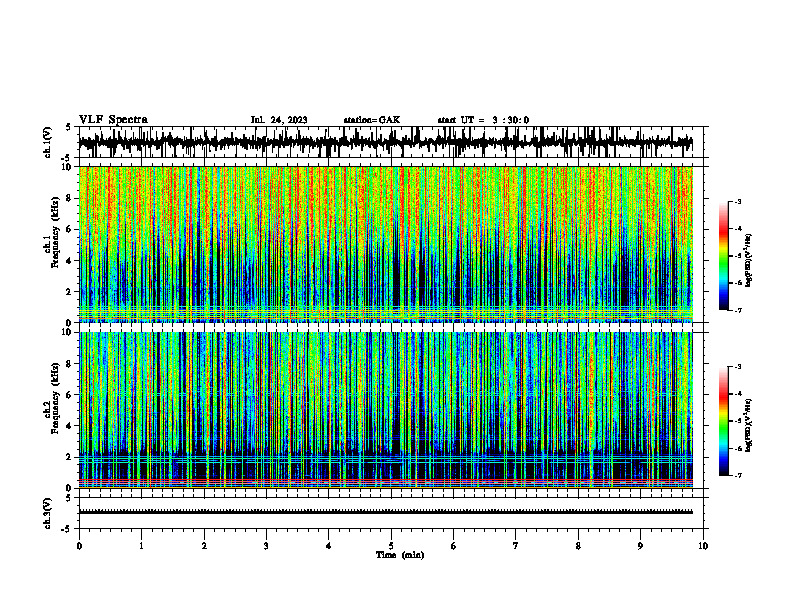Image resolution: width=792 pixels, height=612 pixels.
Task: Click the "VLF Spectra" plot title
Action: point(113,120)
